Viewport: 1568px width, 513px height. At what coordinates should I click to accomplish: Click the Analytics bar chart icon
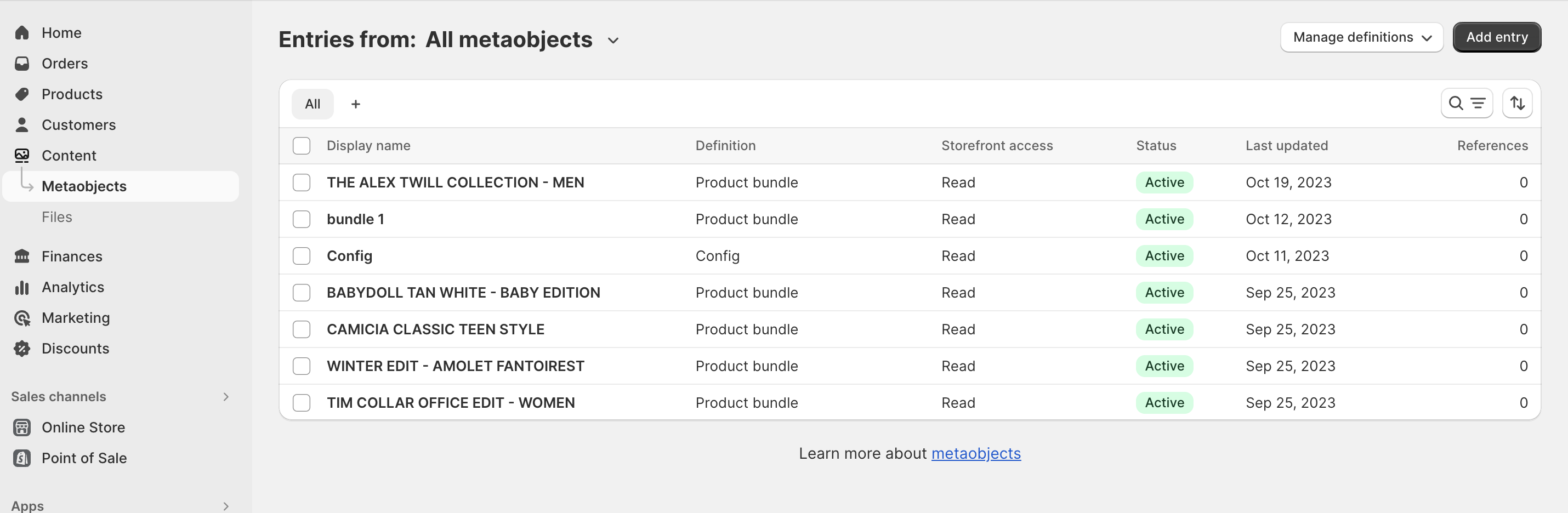click(22, 287)
